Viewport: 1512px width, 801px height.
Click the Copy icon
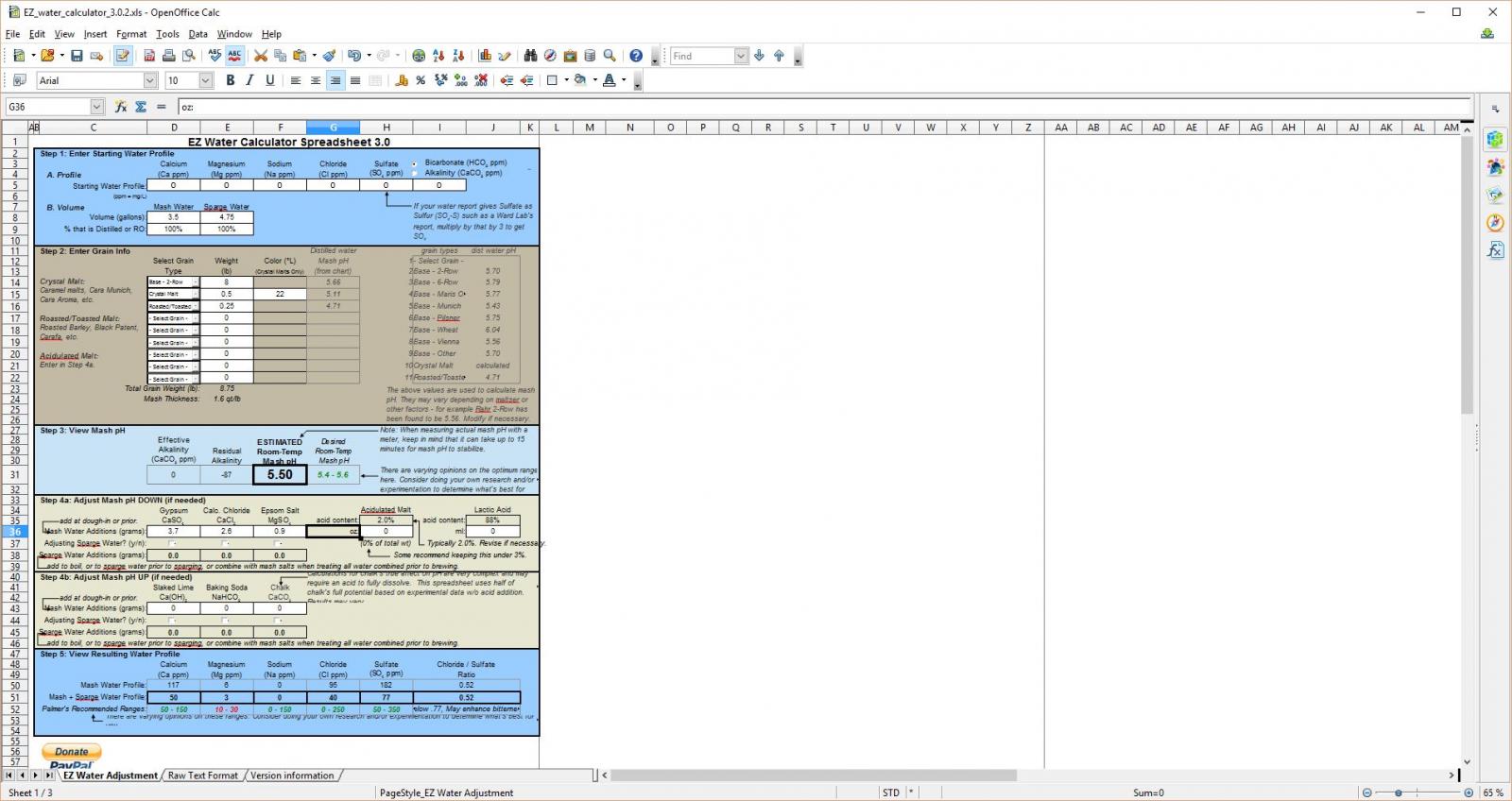[280, 57]
